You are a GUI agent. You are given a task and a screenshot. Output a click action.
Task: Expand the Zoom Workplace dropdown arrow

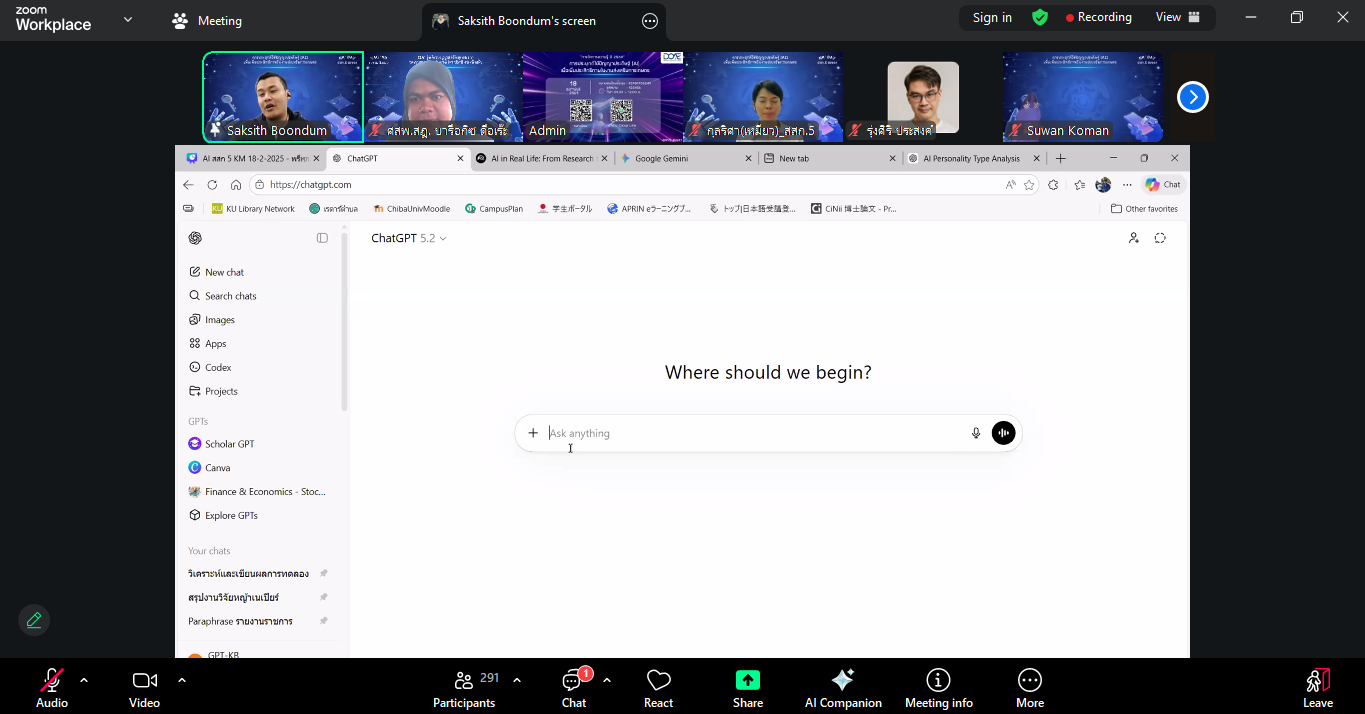[x=127, y=19]
